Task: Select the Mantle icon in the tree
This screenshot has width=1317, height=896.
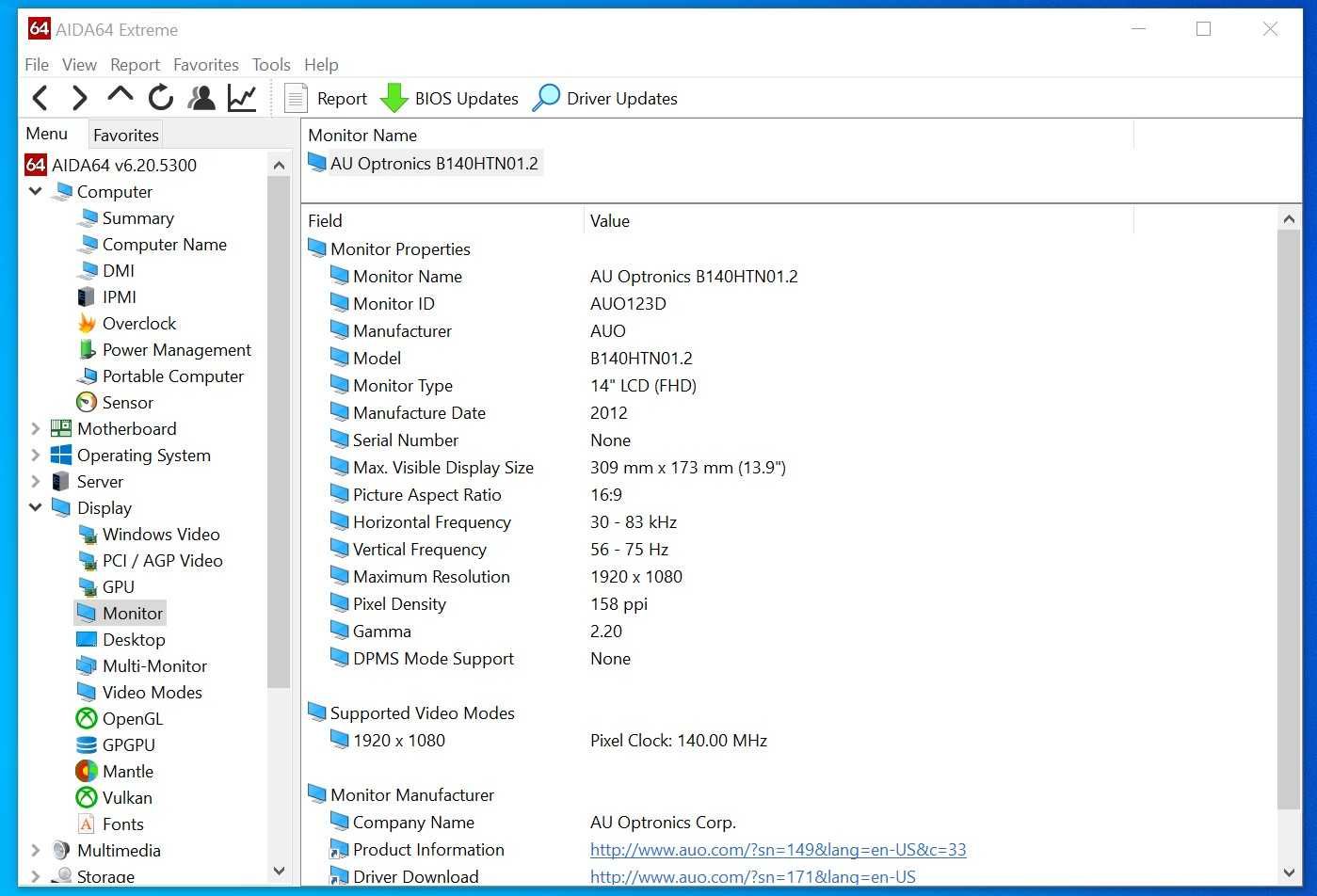Action: click(87, 772)
